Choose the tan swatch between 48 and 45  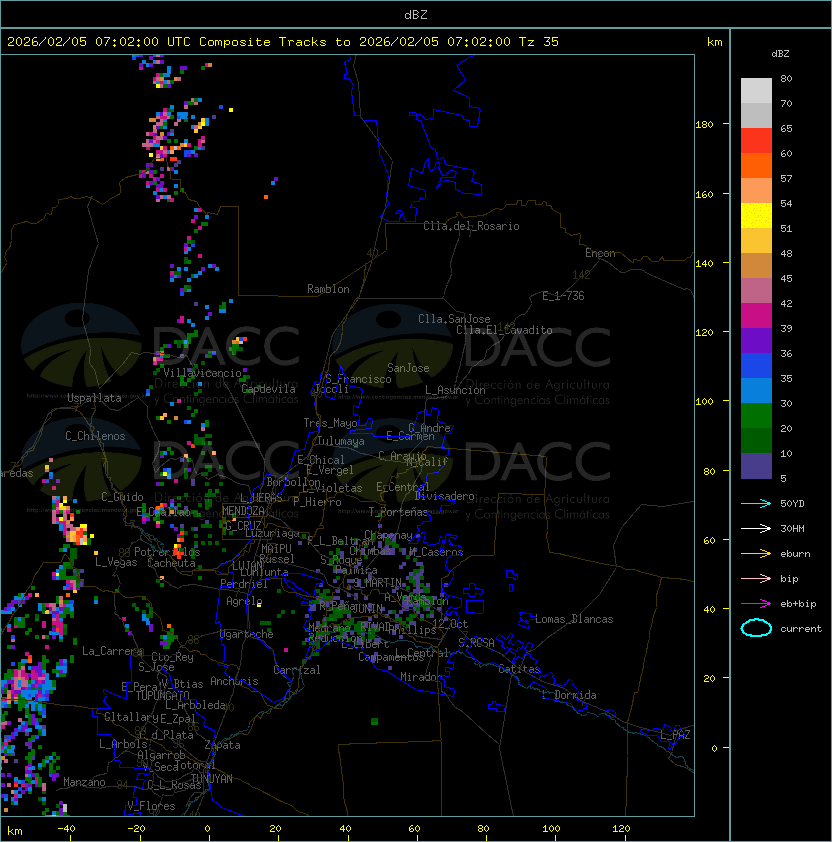(x=756, y=266)
